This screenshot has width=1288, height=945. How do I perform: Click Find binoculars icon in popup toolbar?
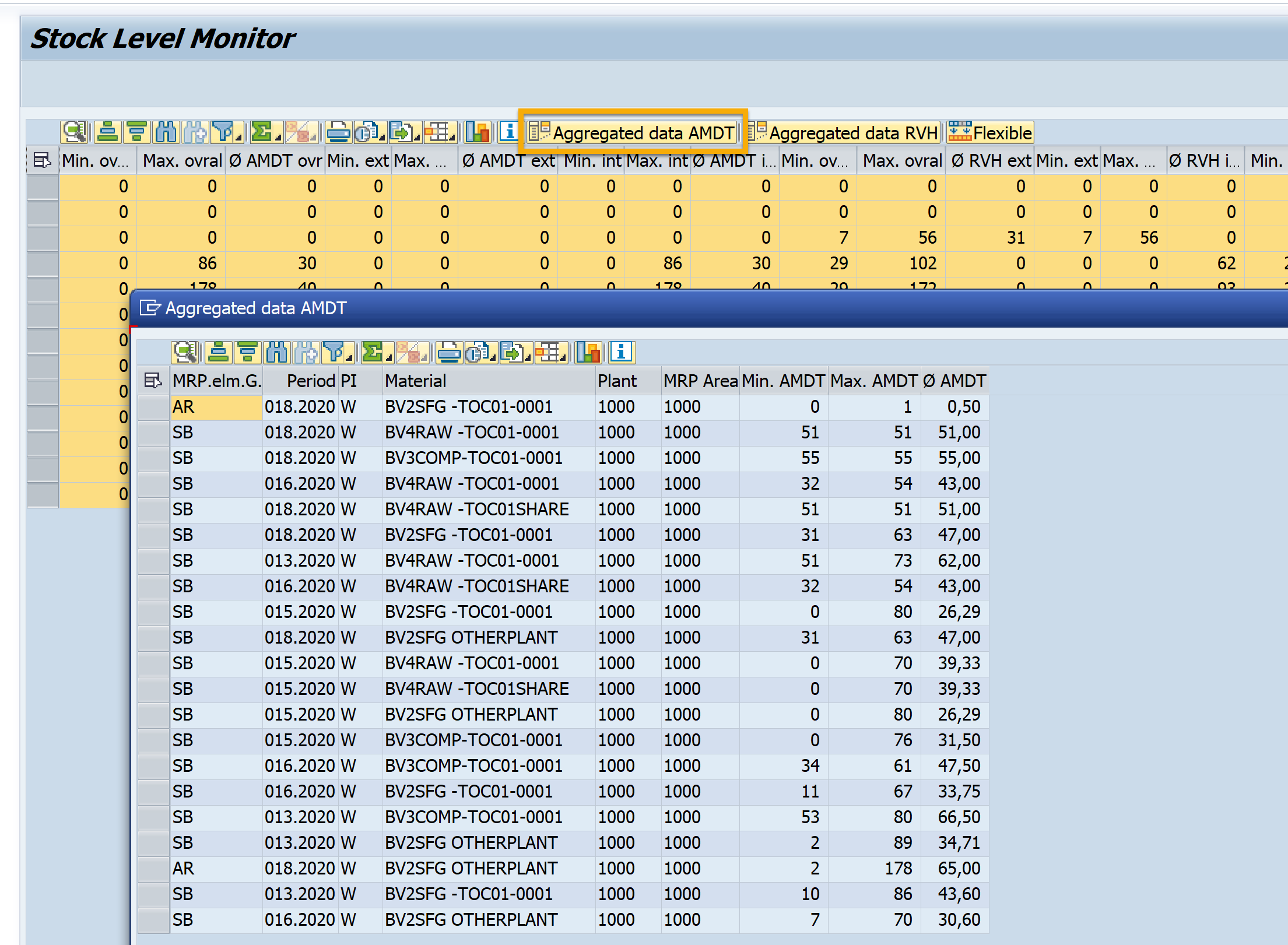point(276,352)
